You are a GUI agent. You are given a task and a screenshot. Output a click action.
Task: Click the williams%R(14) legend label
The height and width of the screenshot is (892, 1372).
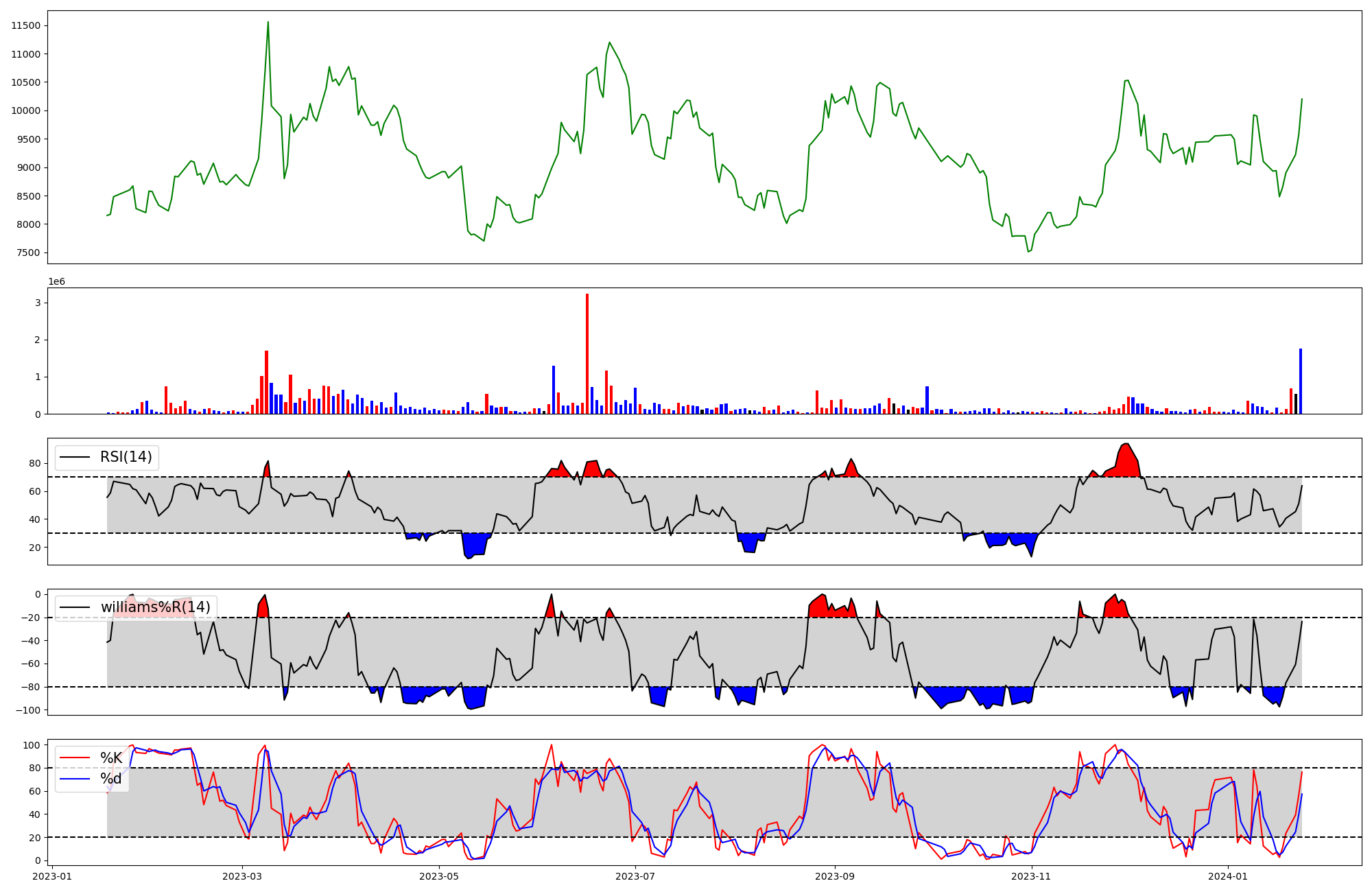tap(156, 607)
